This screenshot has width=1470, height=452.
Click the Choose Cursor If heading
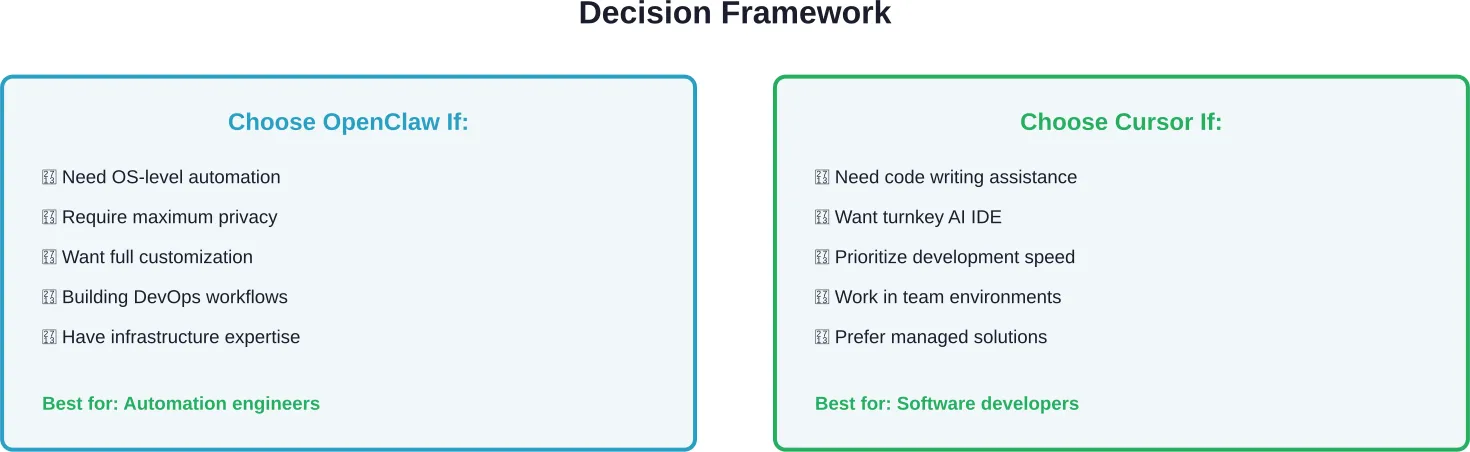click(1121, 122)
